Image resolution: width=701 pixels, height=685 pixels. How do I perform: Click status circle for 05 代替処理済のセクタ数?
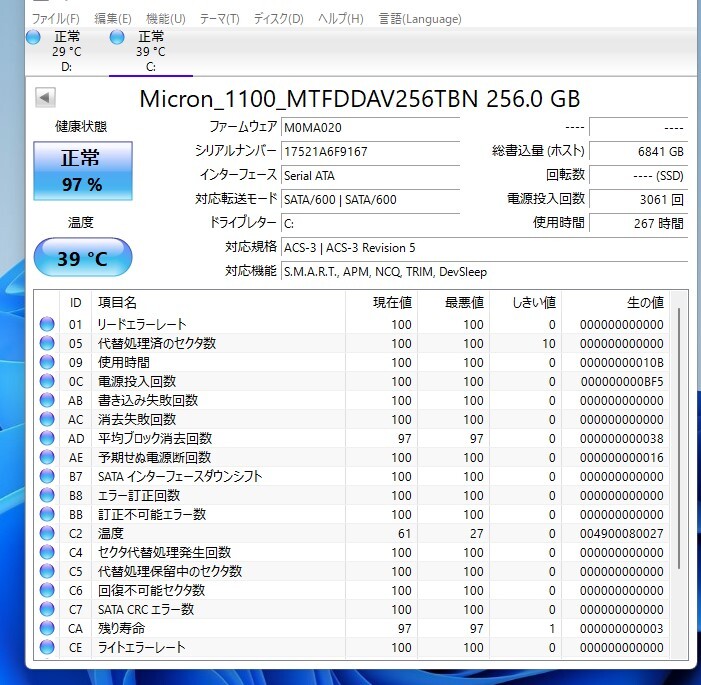(x=47, y=343)
